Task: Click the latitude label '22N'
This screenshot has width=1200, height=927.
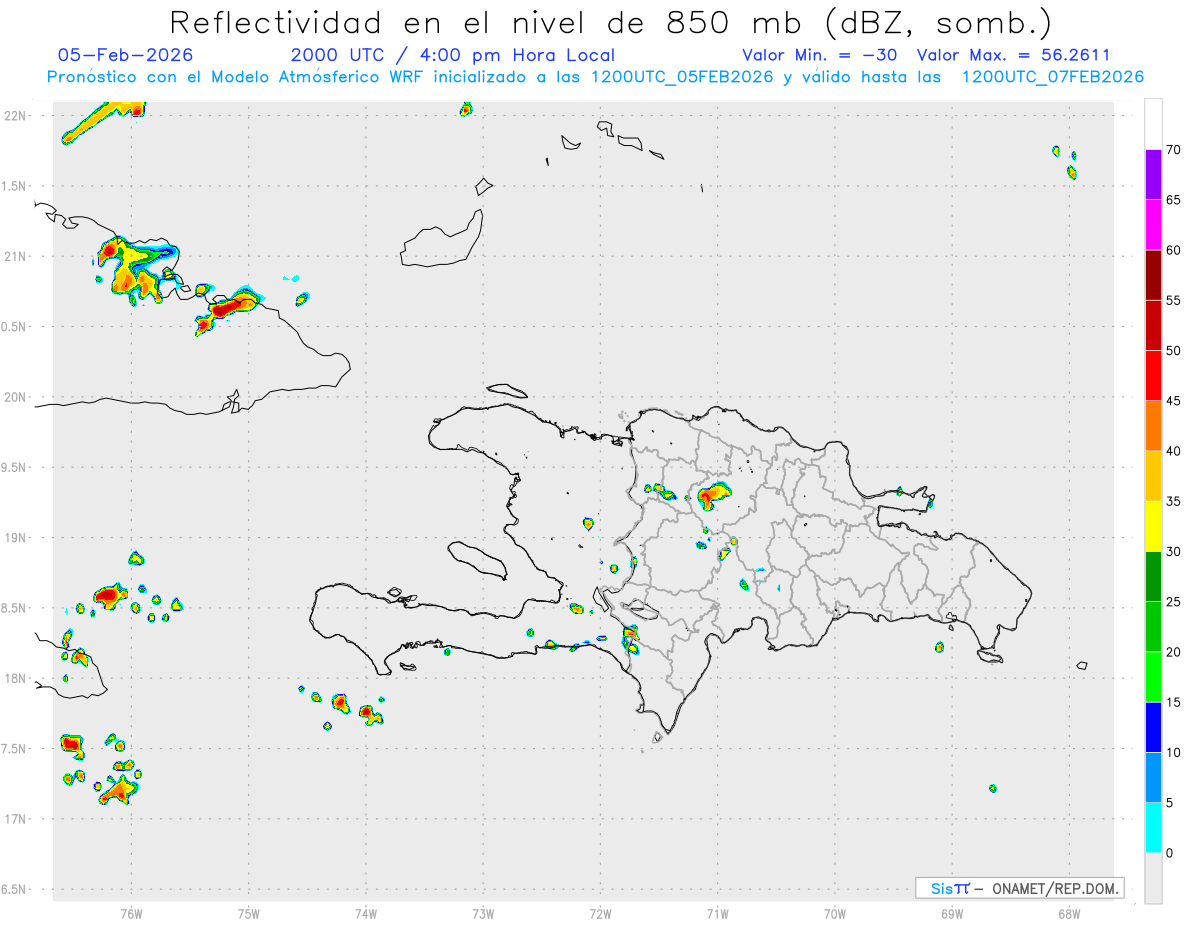Action: 16,115
